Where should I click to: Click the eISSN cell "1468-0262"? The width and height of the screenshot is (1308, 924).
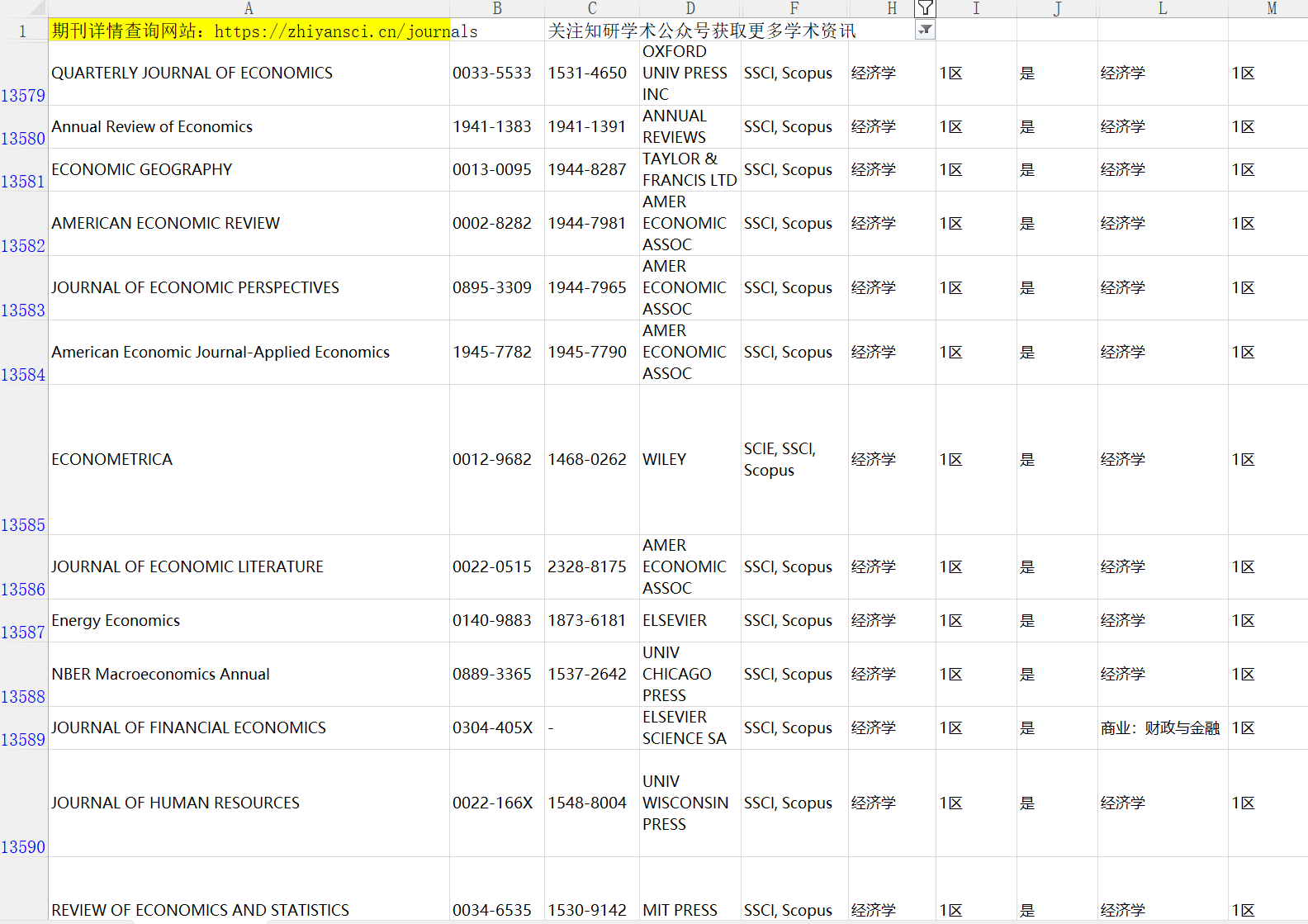[x=592, y=460]
